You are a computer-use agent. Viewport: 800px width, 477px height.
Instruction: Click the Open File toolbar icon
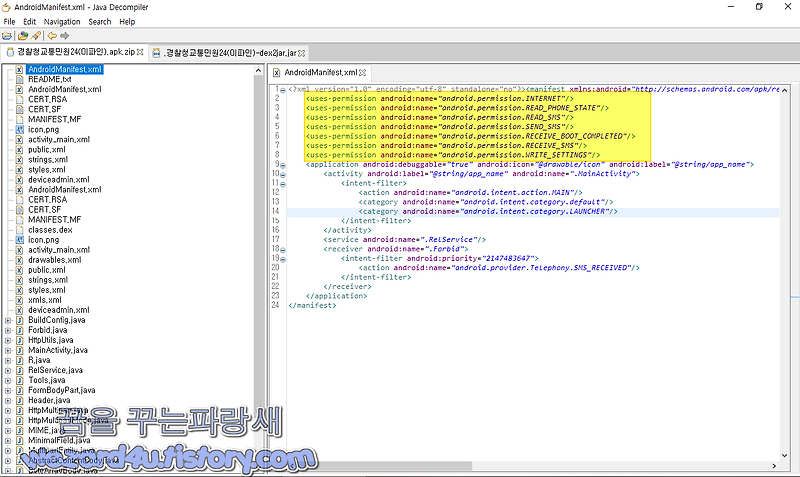click(x=7, y=36)
